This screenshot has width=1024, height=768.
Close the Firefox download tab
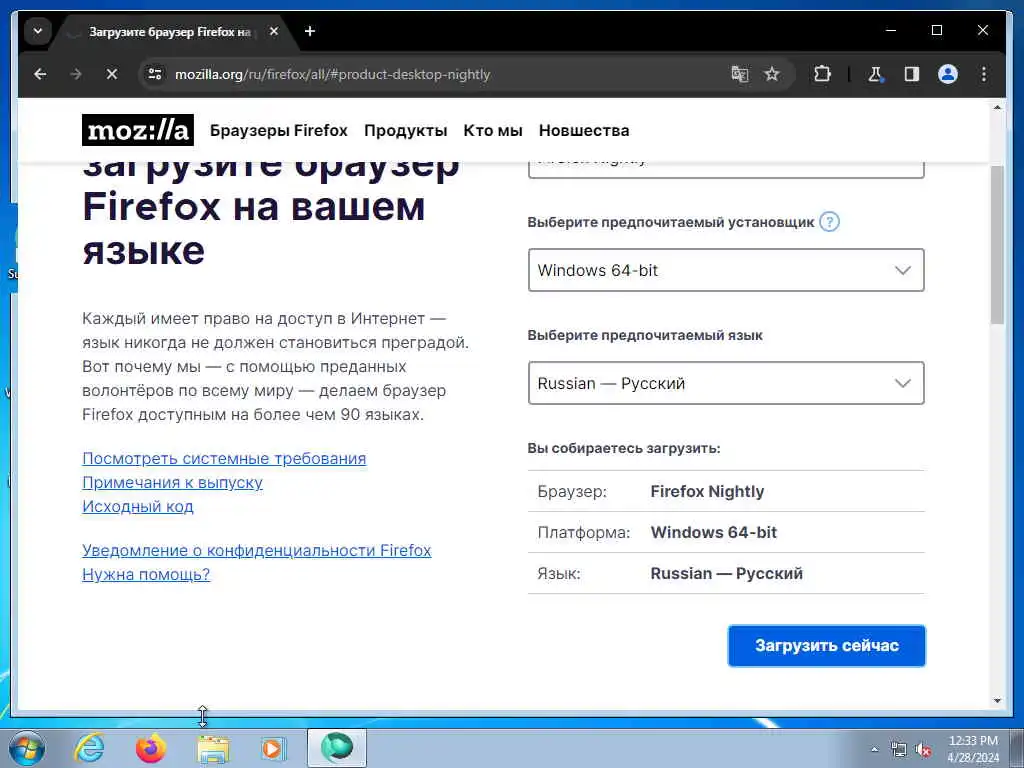click(274, 31)
